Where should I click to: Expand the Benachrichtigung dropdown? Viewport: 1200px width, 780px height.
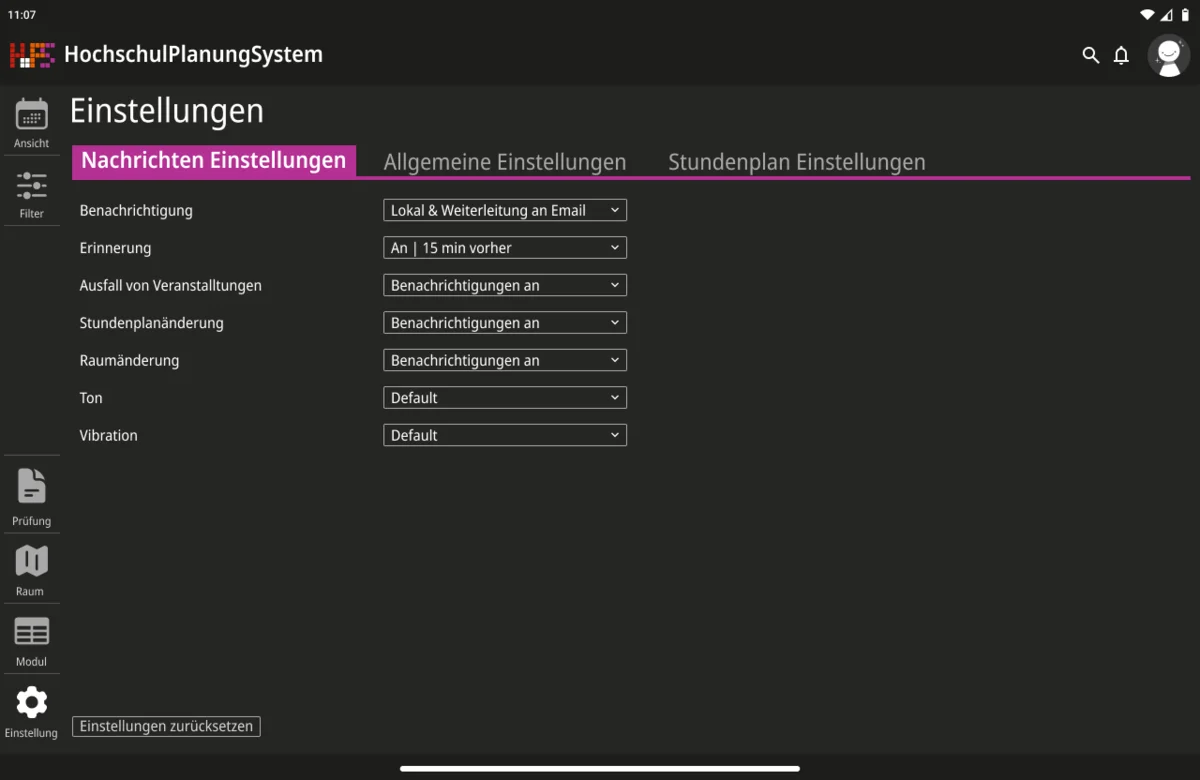click(x=505, y=210)
